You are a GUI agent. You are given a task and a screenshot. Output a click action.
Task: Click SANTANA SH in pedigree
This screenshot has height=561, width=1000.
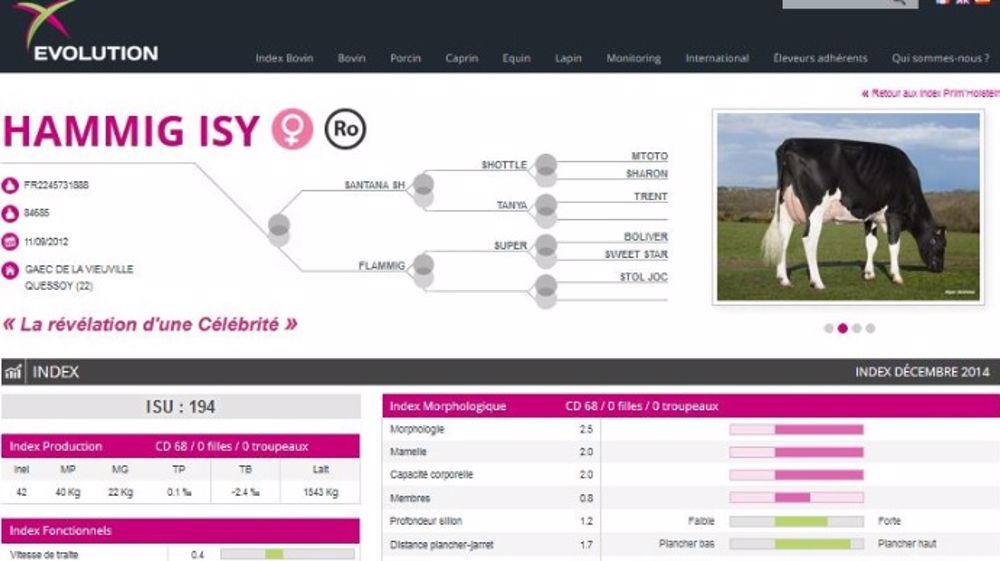coord(375,185)
